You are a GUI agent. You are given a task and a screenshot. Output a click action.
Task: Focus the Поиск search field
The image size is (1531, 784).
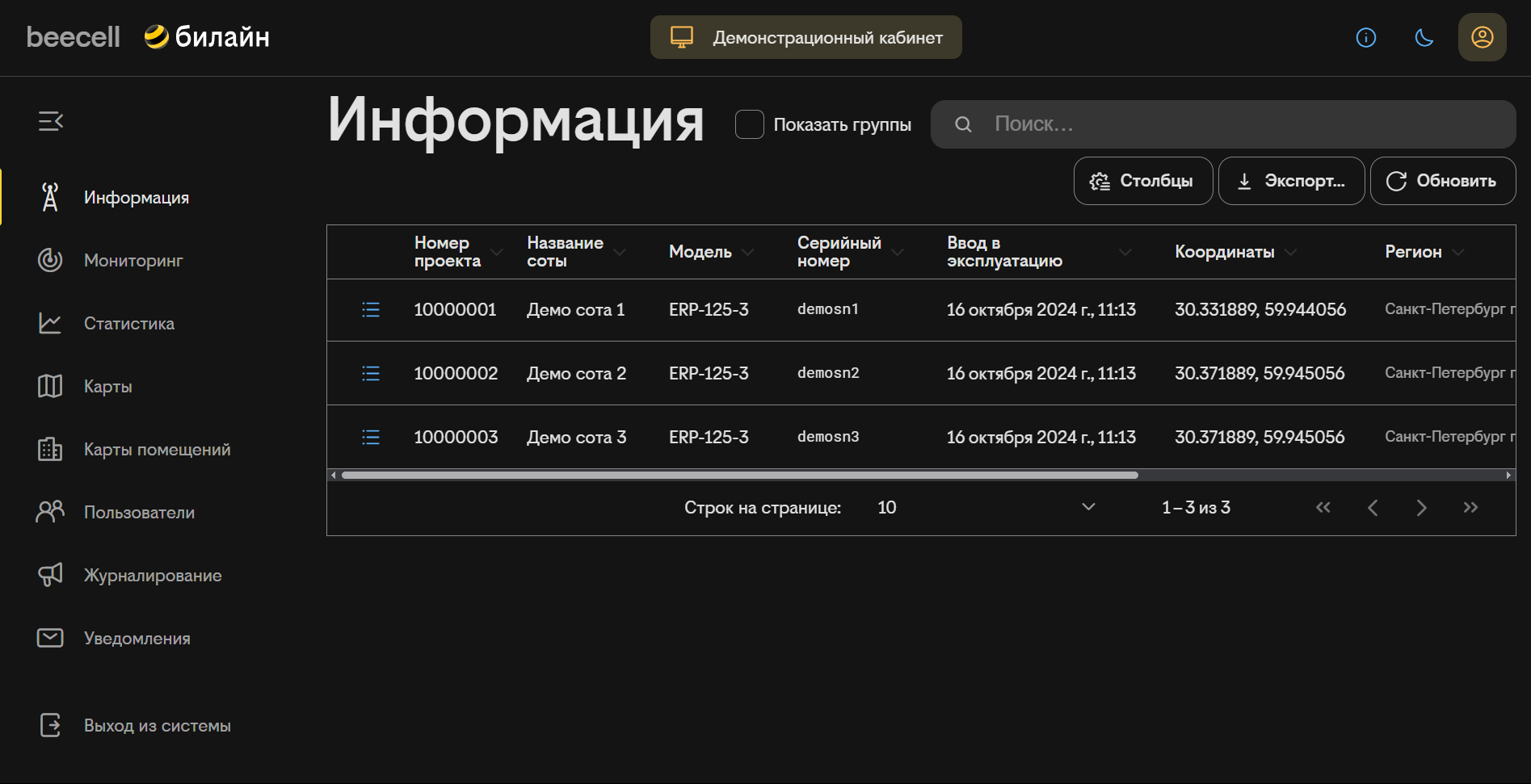(x=1223, y=124)
